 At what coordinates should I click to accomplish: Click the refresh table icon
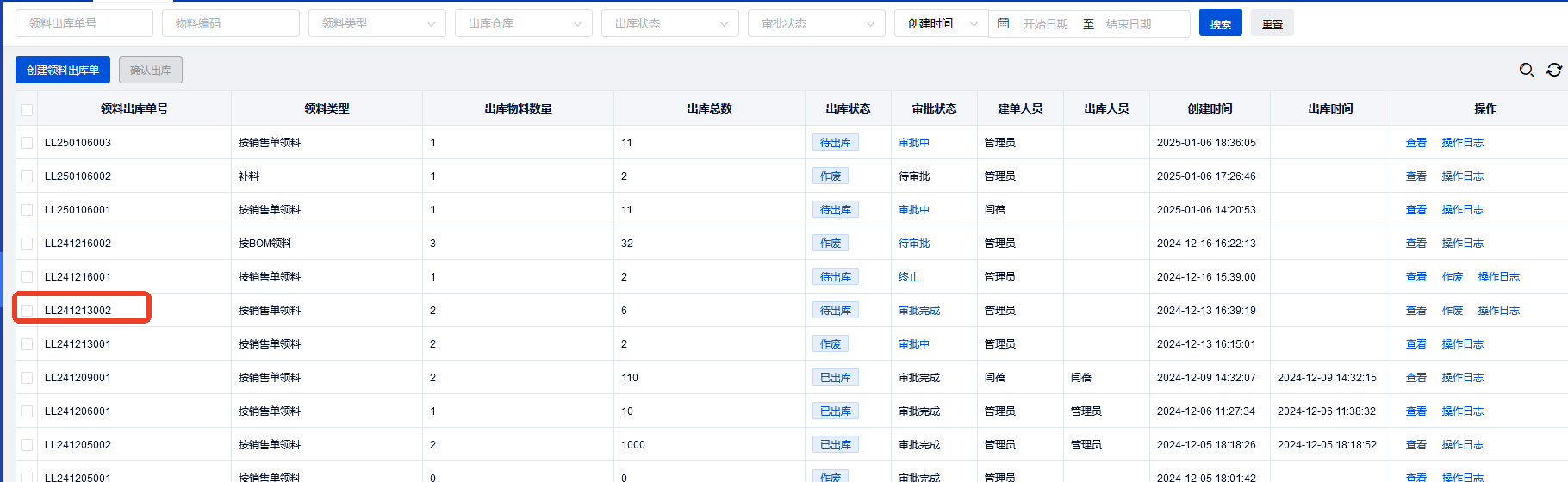point(1554,70)
